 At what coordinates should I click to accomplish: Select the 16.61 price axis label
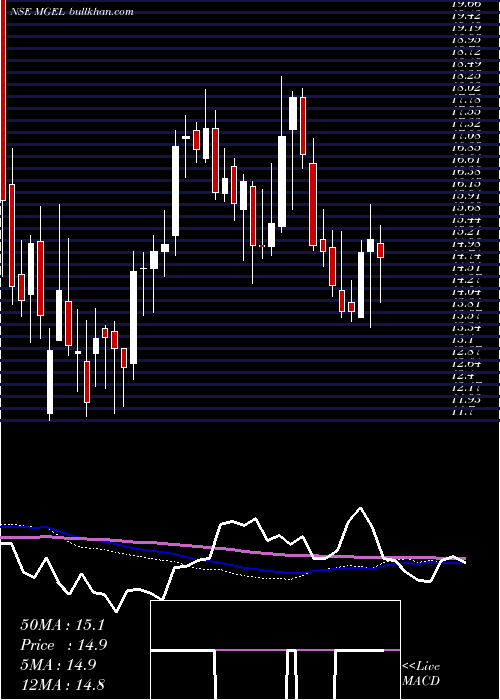pyautogui.click(x=466, y=160)
